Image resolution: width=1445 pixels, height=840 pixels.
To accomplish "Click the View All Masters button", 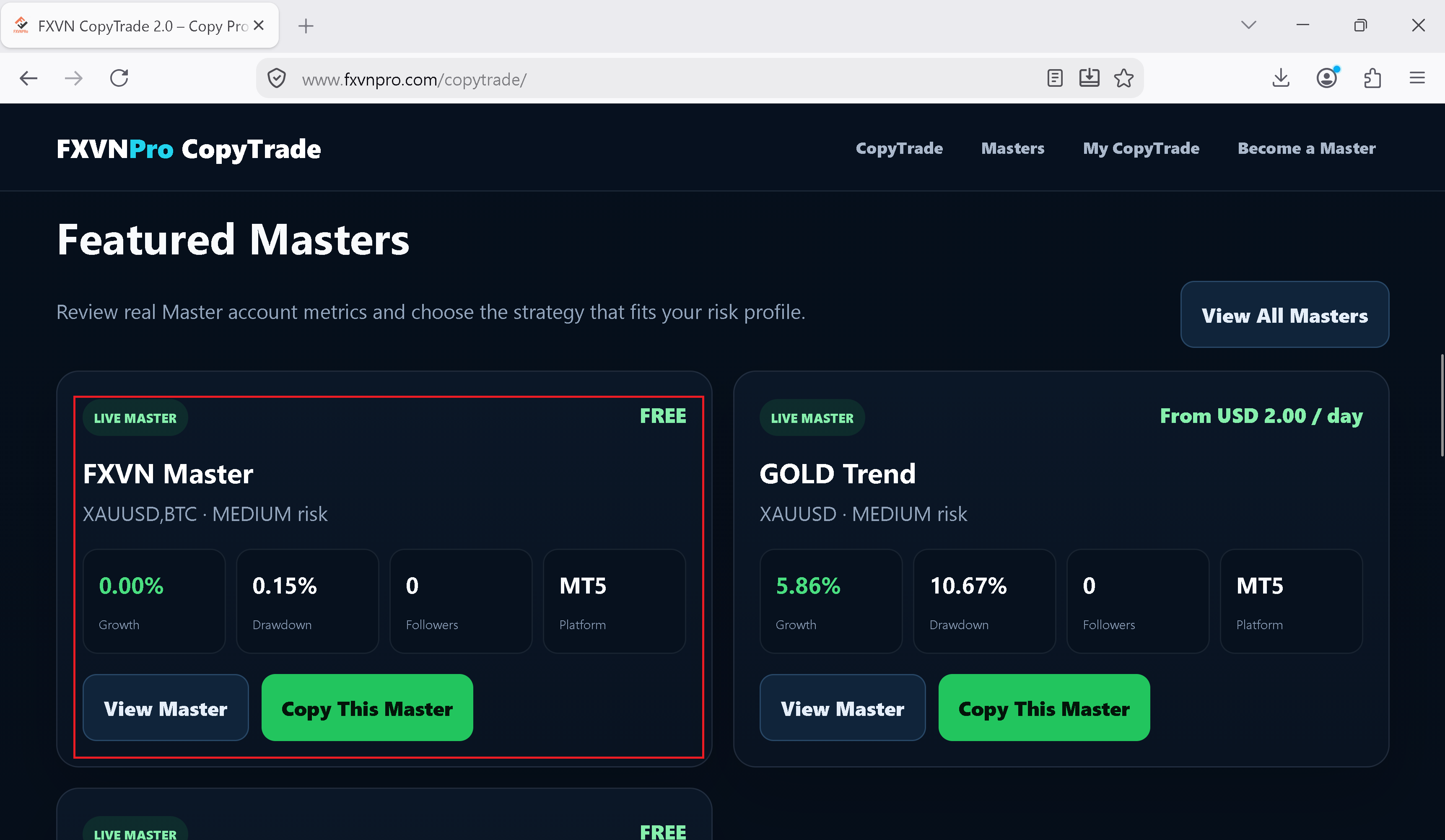I will point(1284,315).
